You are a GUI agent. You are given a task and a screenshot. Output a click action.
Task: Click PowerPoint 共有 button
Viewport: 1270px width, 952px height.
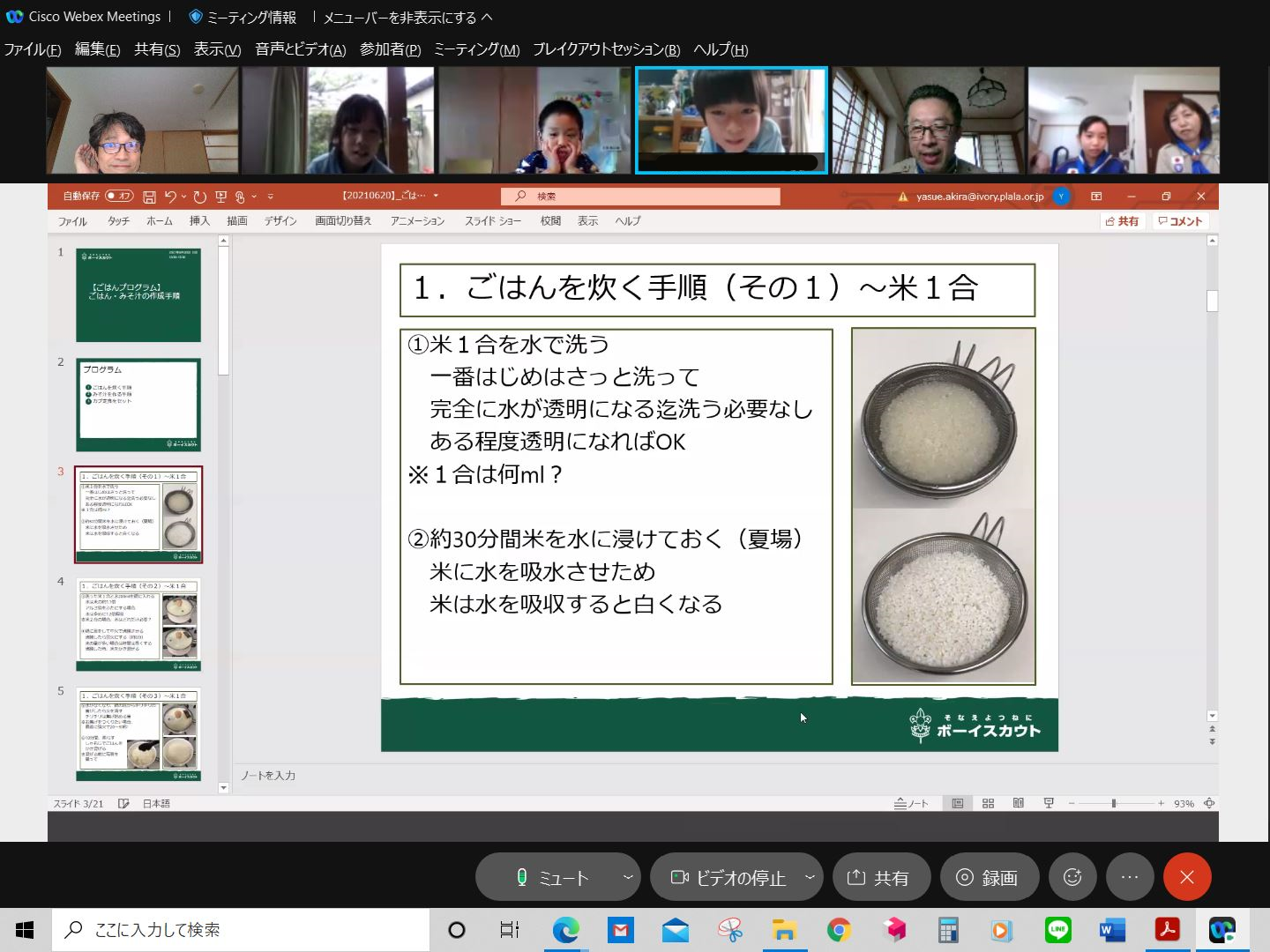coord(1122,221)
